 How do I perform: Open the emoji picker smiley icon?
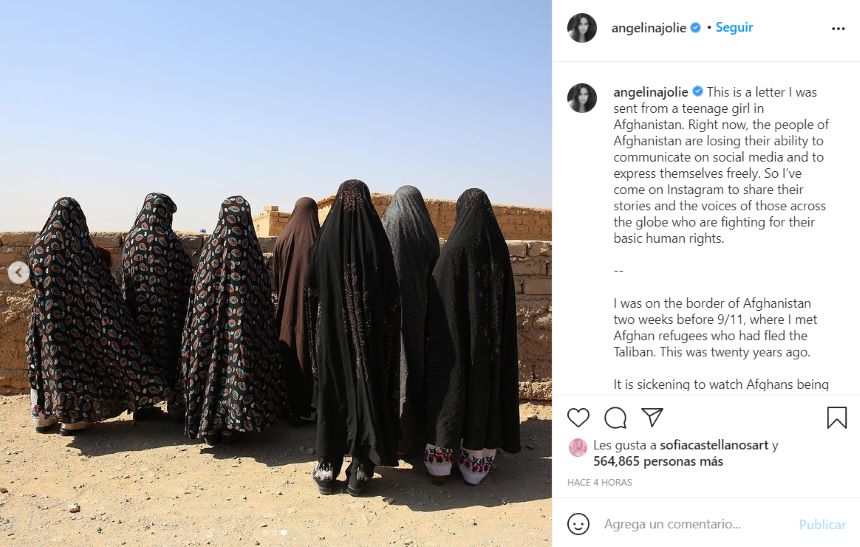coord(578,524)
